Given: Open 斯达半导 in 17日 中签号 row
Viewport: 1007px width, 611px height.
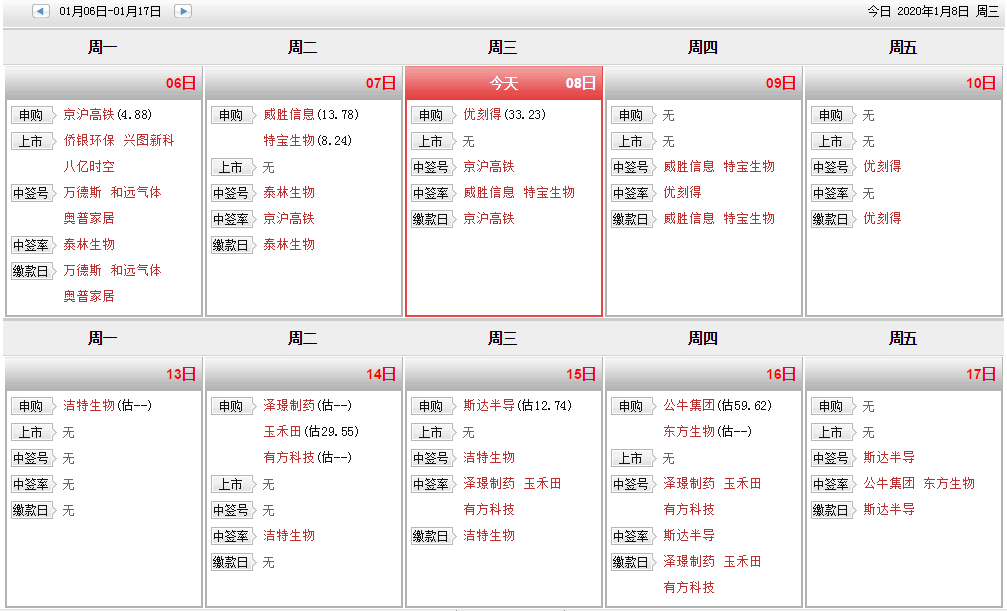Looking at the screenshot, I should 889,457.
